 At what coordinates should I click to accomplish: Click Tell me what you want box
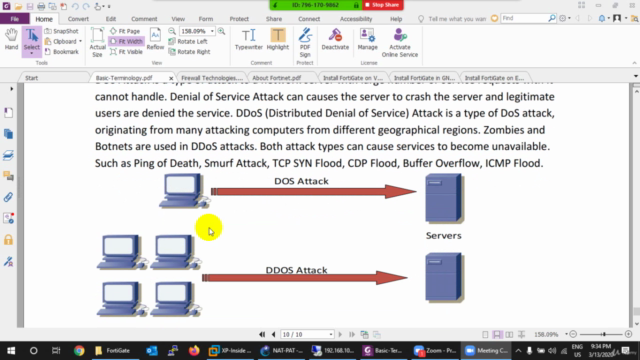[457, 19]
